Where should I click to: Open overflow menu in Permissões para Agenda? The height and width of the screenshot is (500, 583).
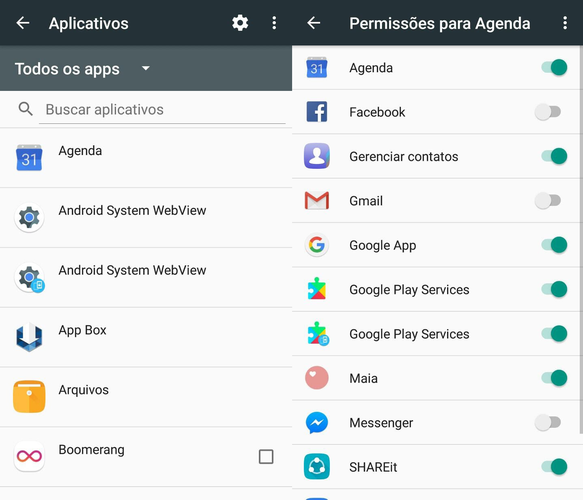pos(565,23)
